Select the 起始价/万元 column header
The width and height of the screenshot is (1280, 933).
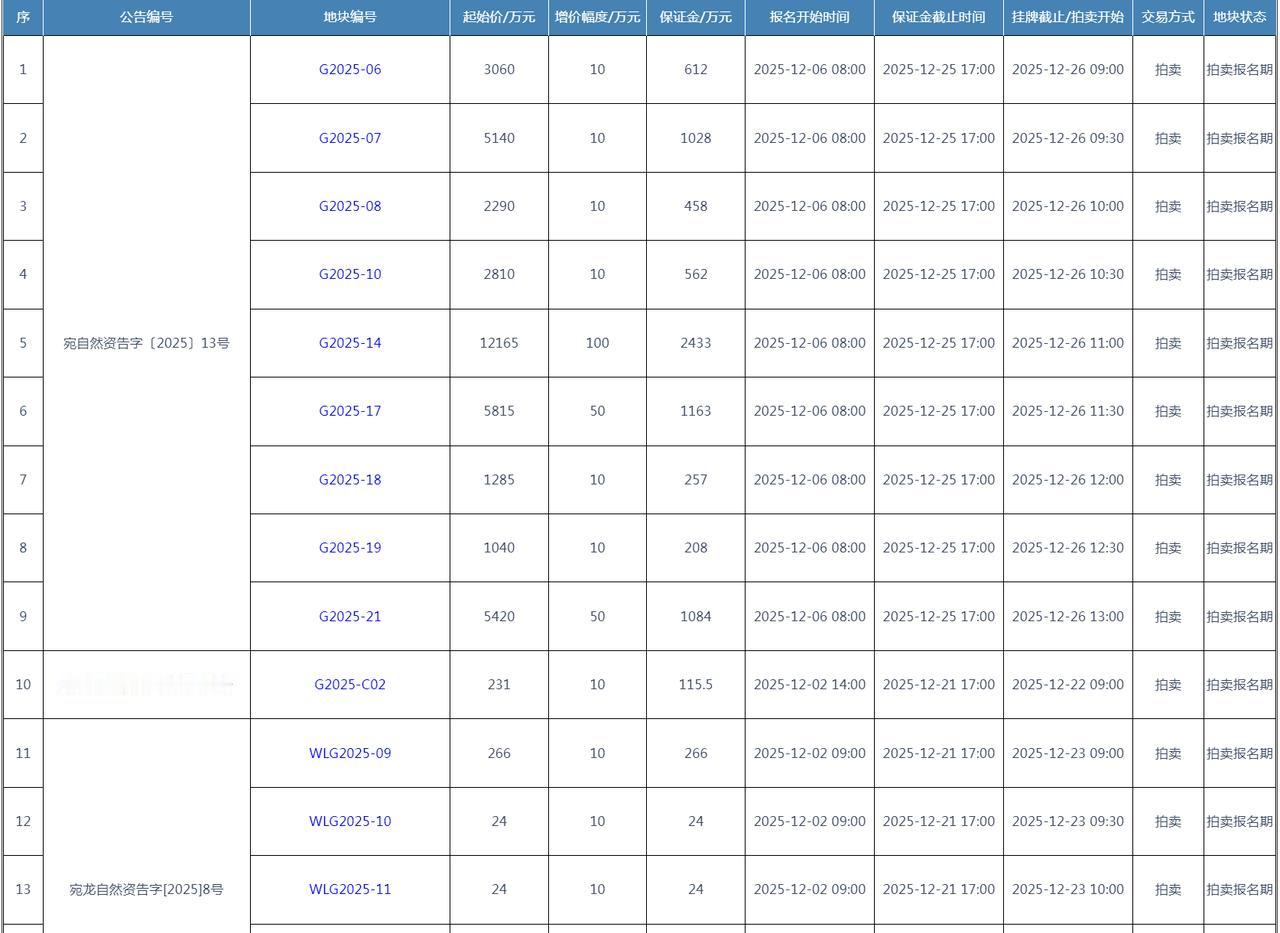pos(499,17)
